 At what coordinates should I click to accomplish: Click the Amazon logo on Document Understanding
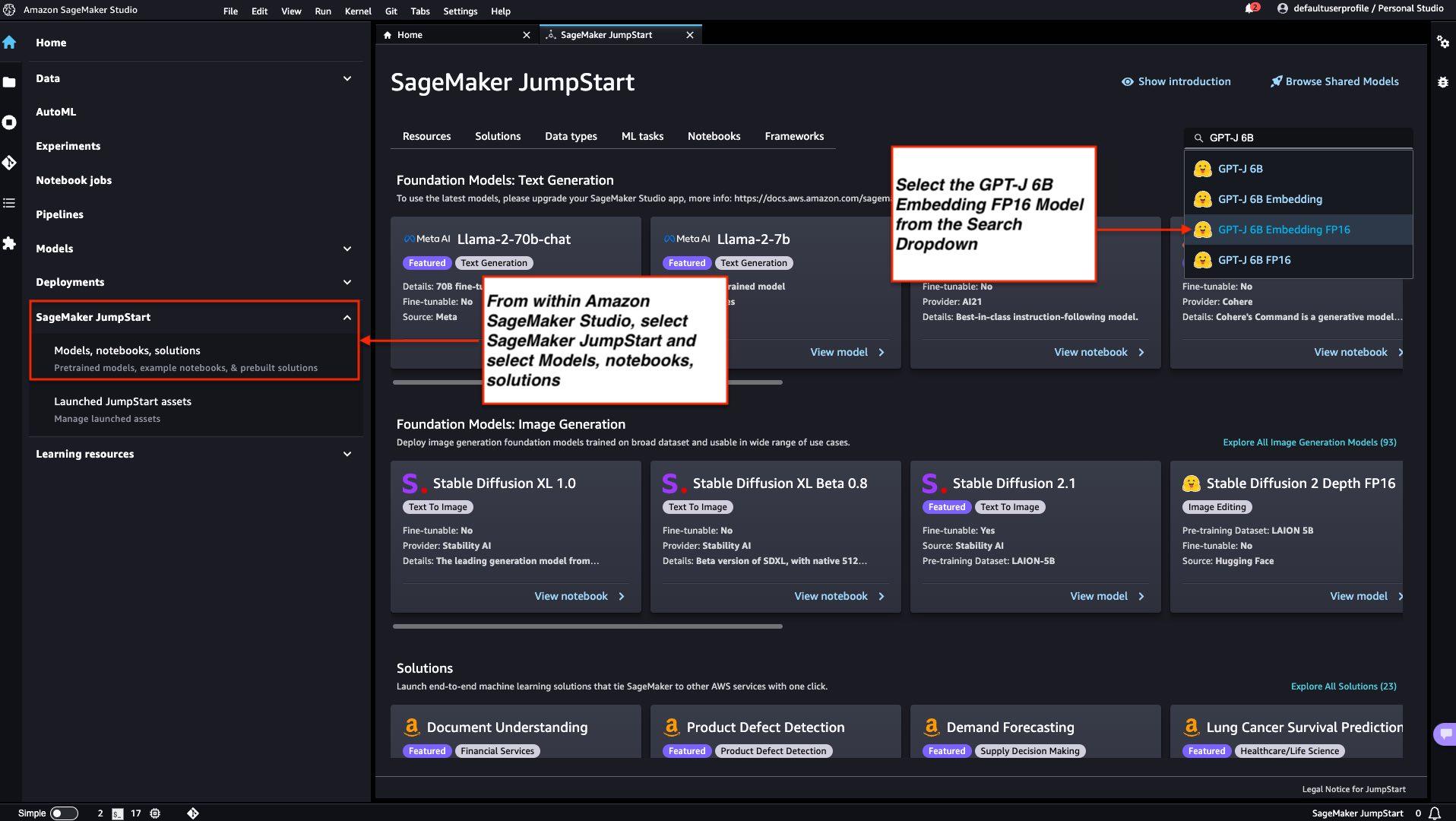pyautogui.click(x=411, y=727)
